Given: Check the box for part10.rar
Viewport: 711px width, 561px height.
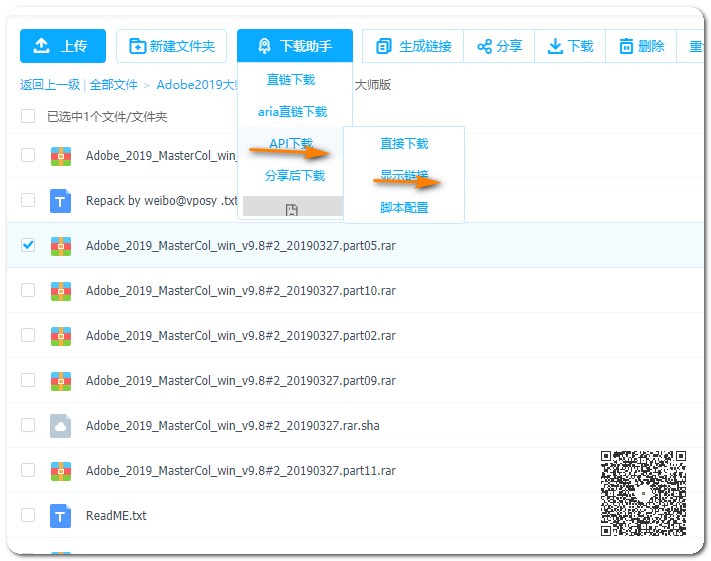Looking at the screenshot, I should tap(28, 290).
